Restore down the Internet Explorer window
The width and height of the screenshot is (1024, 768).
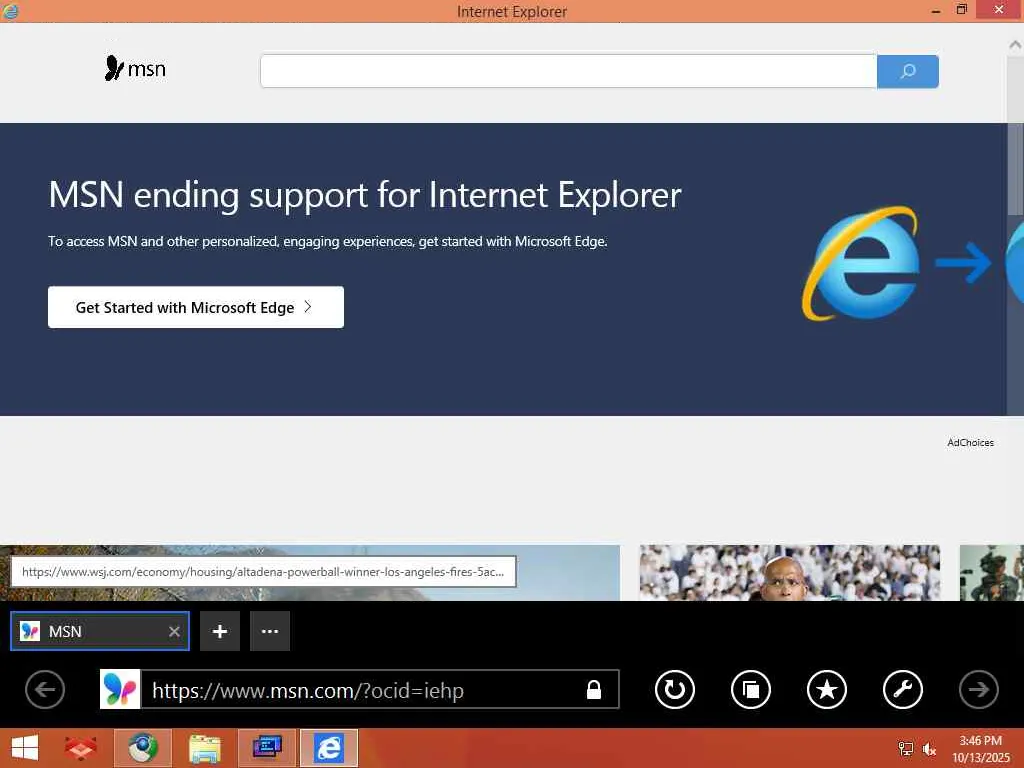[961, 10]
